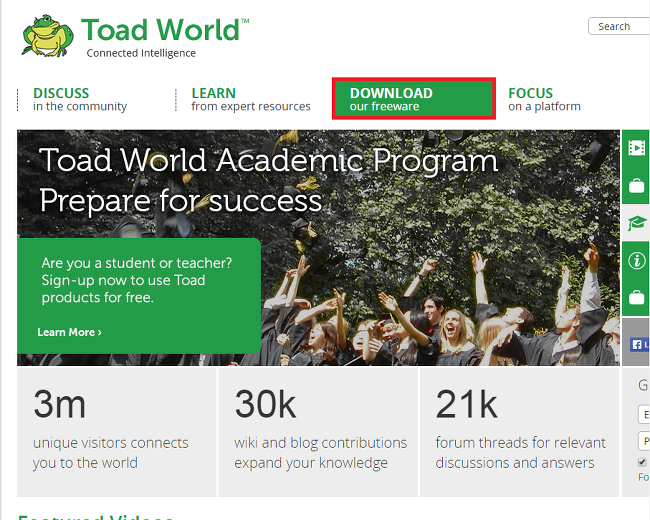Select the graduation cap academic icon
The image size is (650, 520).
[x=636, y=223]
